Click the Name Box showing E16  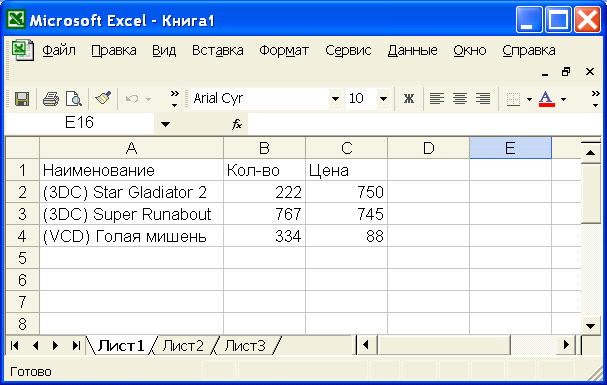point(80,123)
